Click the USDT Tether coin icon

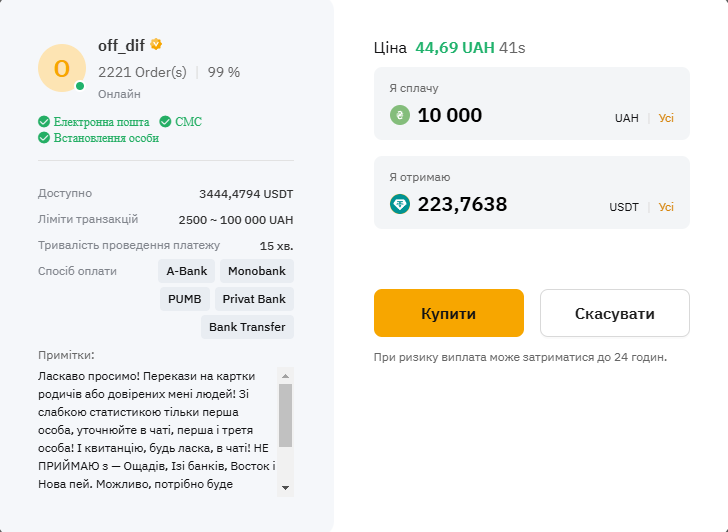pos(400,204)
